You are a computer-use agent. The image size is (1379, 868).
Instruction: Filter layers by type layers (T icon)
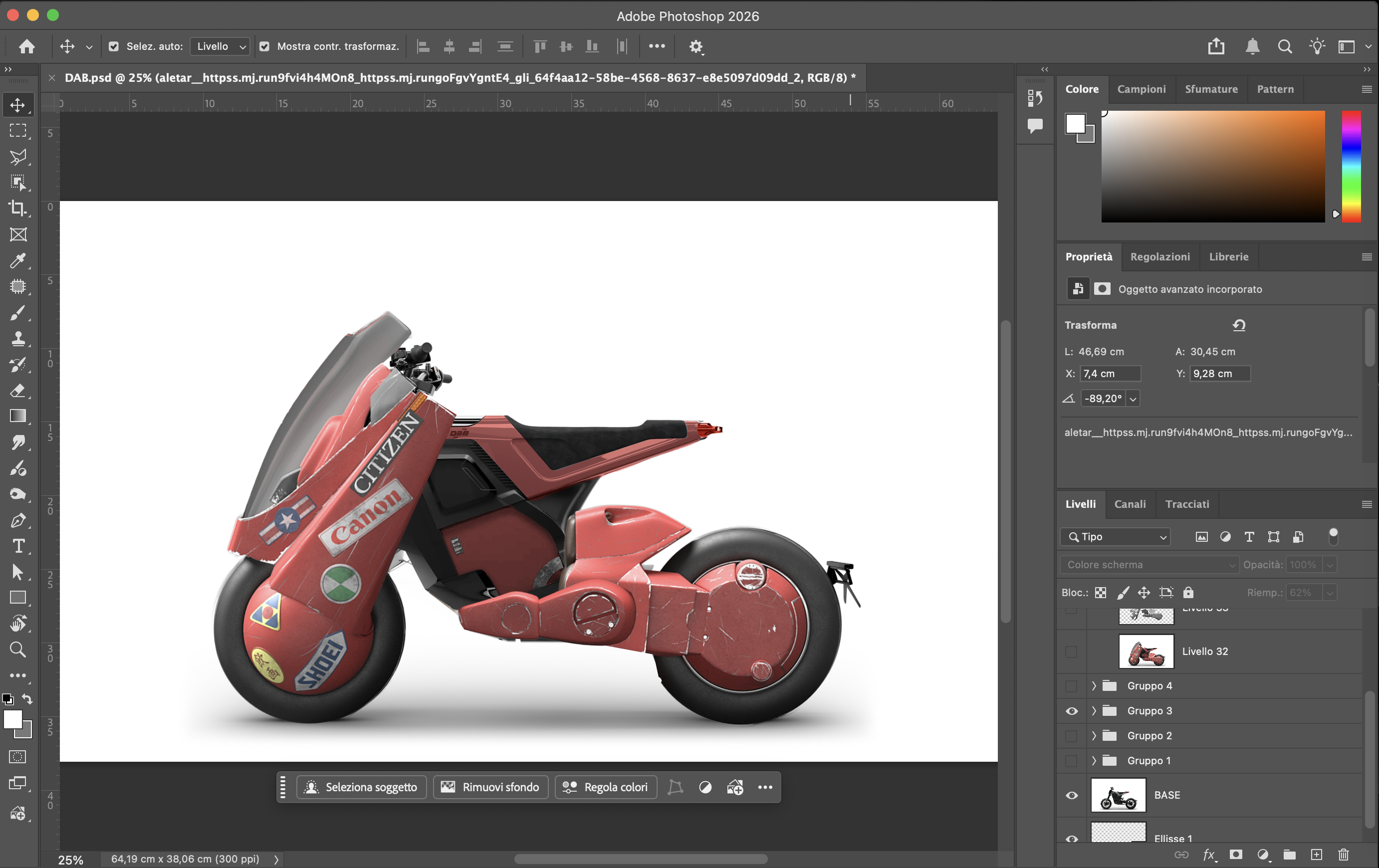coord(1249,537)
